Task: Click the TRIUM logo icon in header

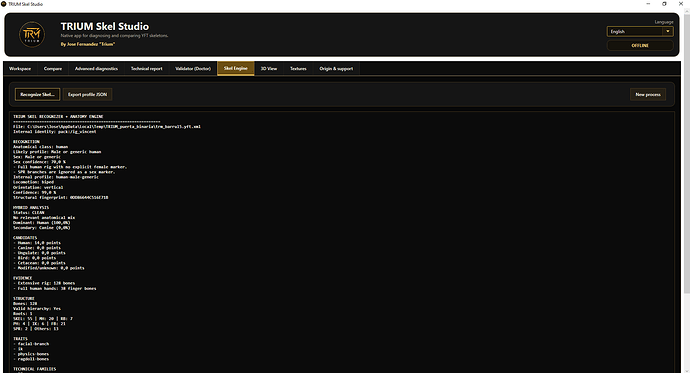Action: 32,34
